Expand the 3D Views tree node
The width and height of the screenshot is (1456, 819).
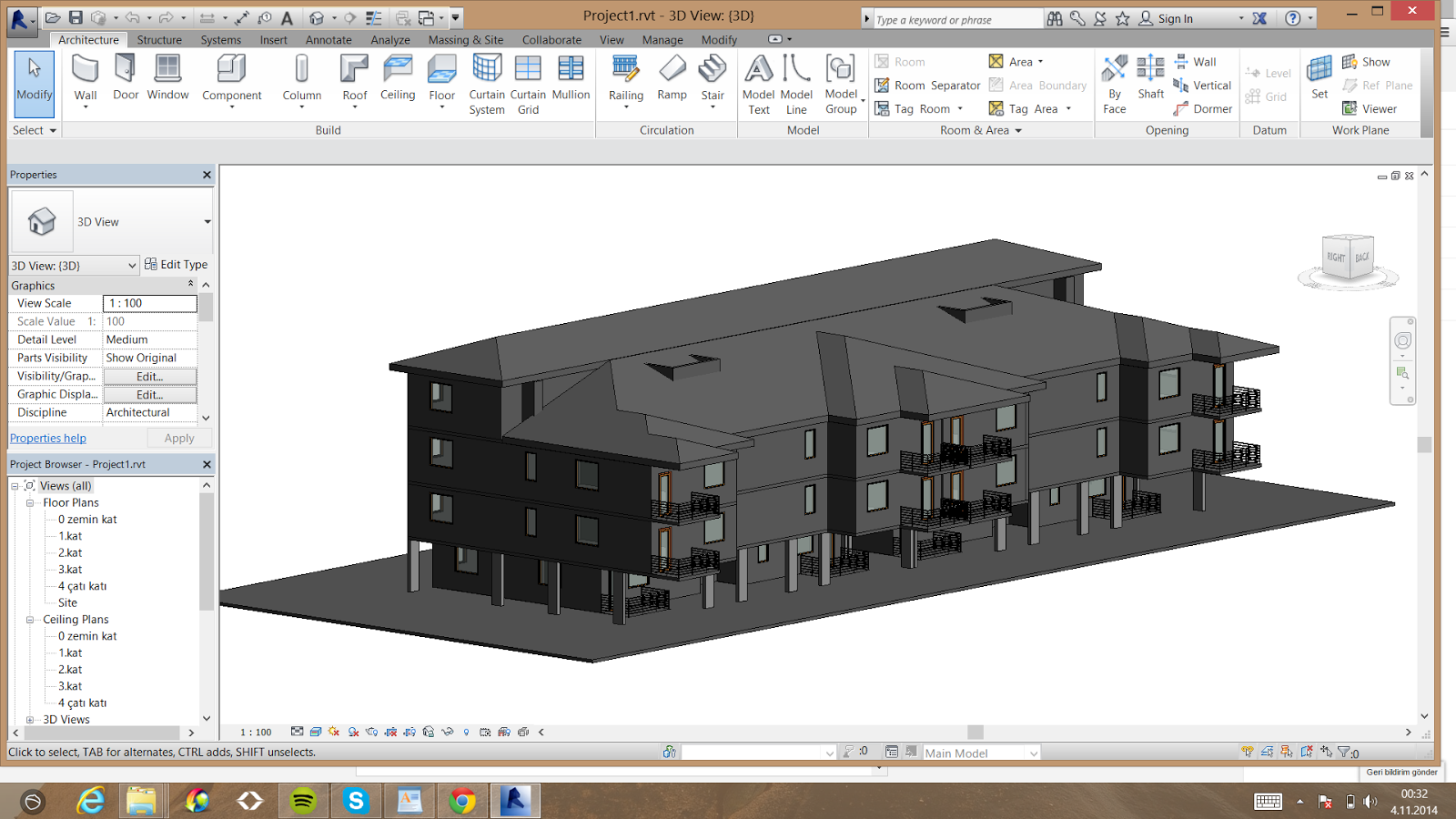click(x=30, y=720)
